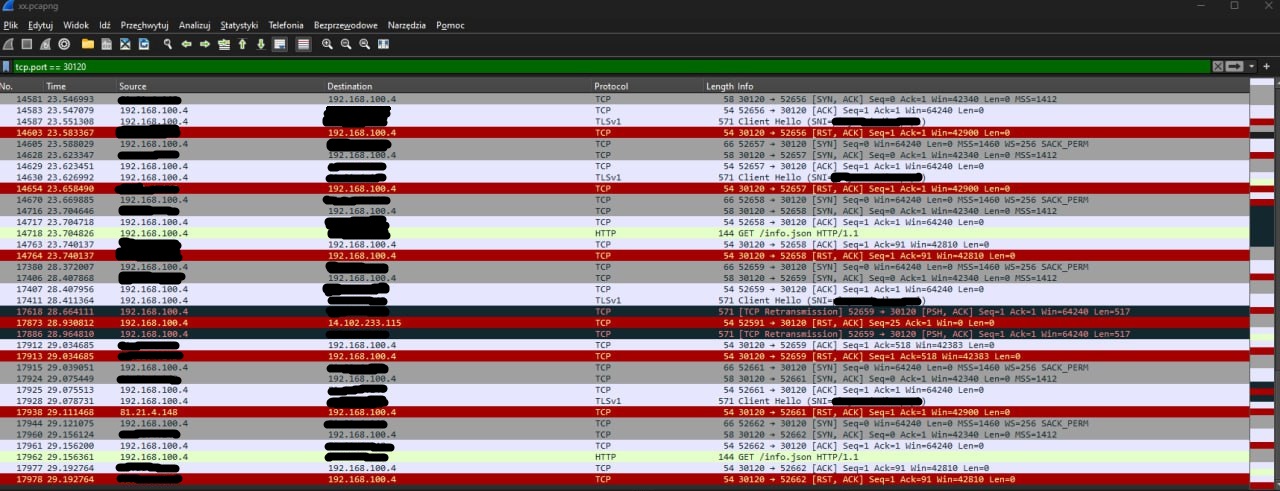Expand the display filter history dropdown arrow
The height and width of the screenshot is (491, 1280).
(x=1252, y=66)
